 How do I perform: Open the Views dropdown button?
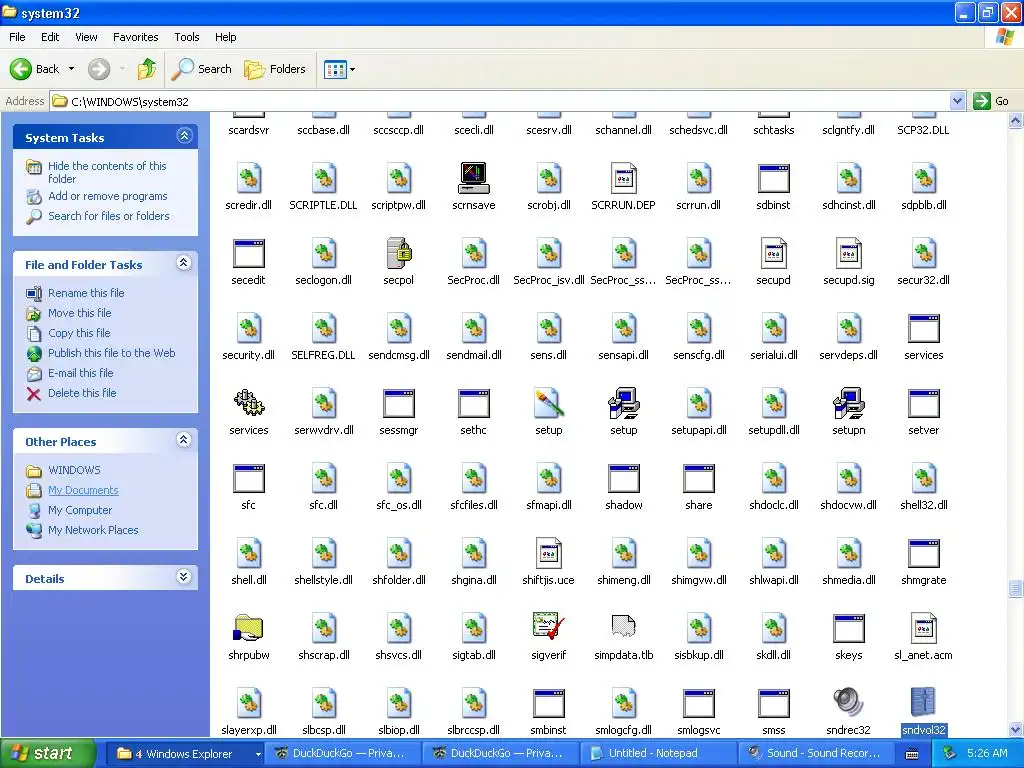point(340,69)
